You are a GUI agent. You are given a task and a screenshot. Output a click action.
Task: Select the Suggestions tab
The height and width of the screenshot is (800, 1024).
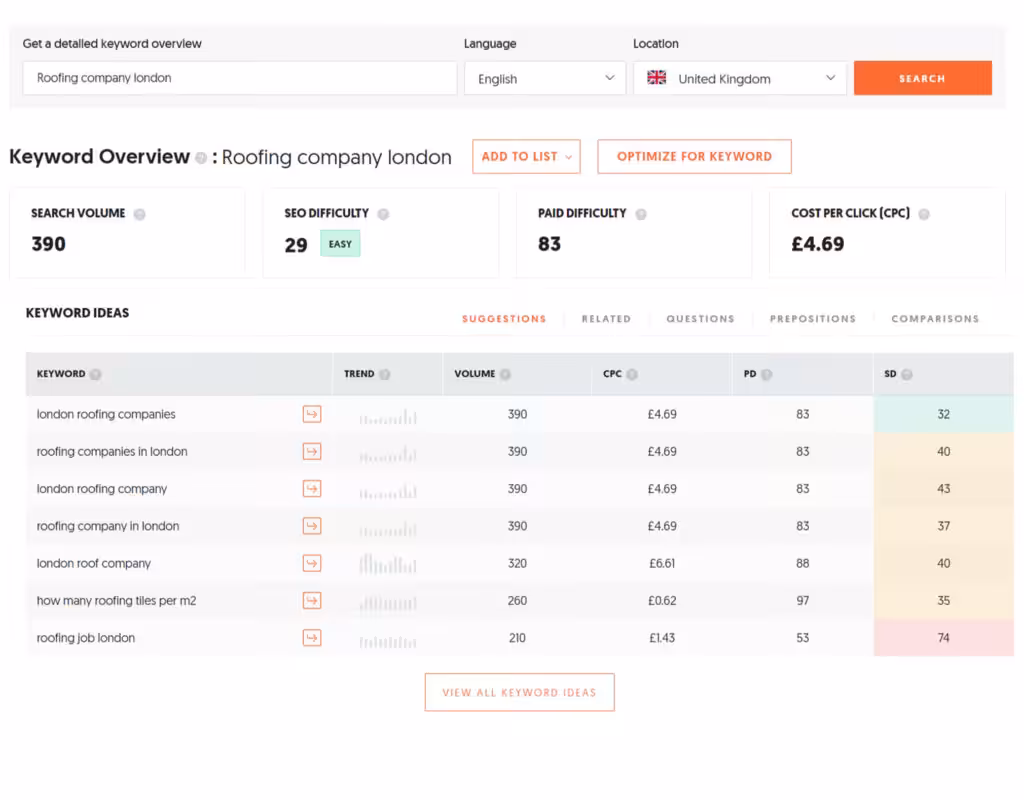(x=504, y=319)
